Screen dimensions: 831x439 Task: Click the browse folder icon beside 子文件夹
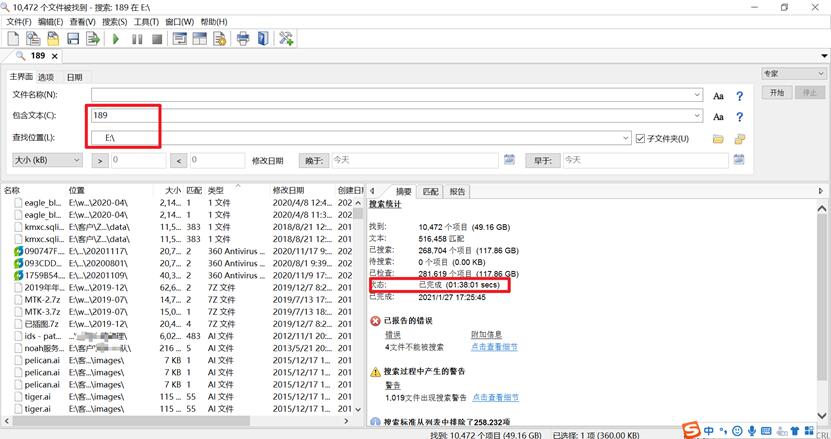tap(718, 138)
